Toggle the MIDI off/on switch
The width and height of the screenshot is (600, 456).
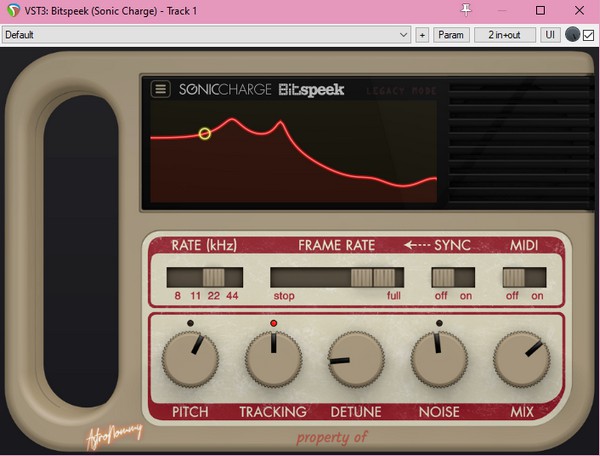pyautogui.click(x=524, y=277)
